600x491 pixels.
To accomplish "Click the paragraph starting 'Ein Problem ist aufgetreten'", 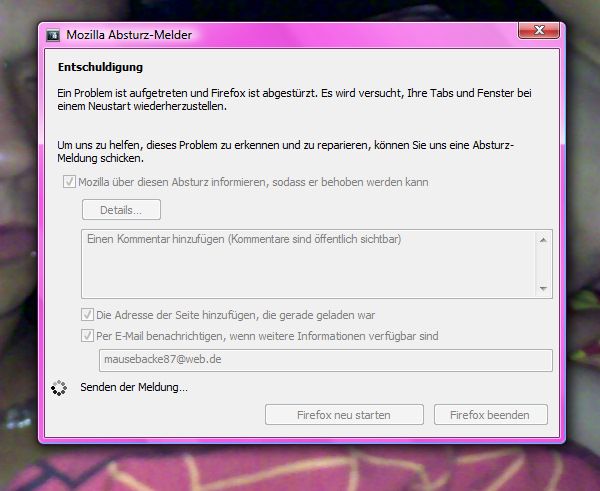I will point(294,100).
